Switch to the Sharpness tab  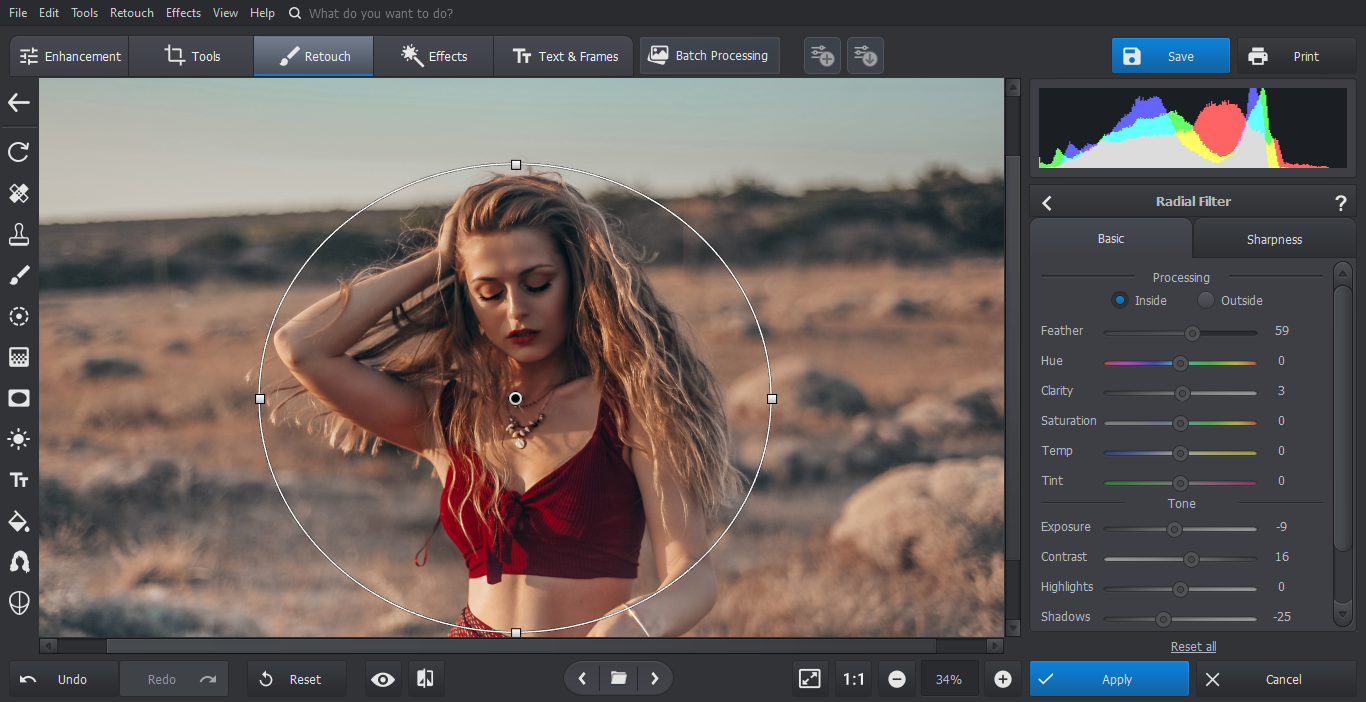pyautogui.click(x=1273, y=239)
